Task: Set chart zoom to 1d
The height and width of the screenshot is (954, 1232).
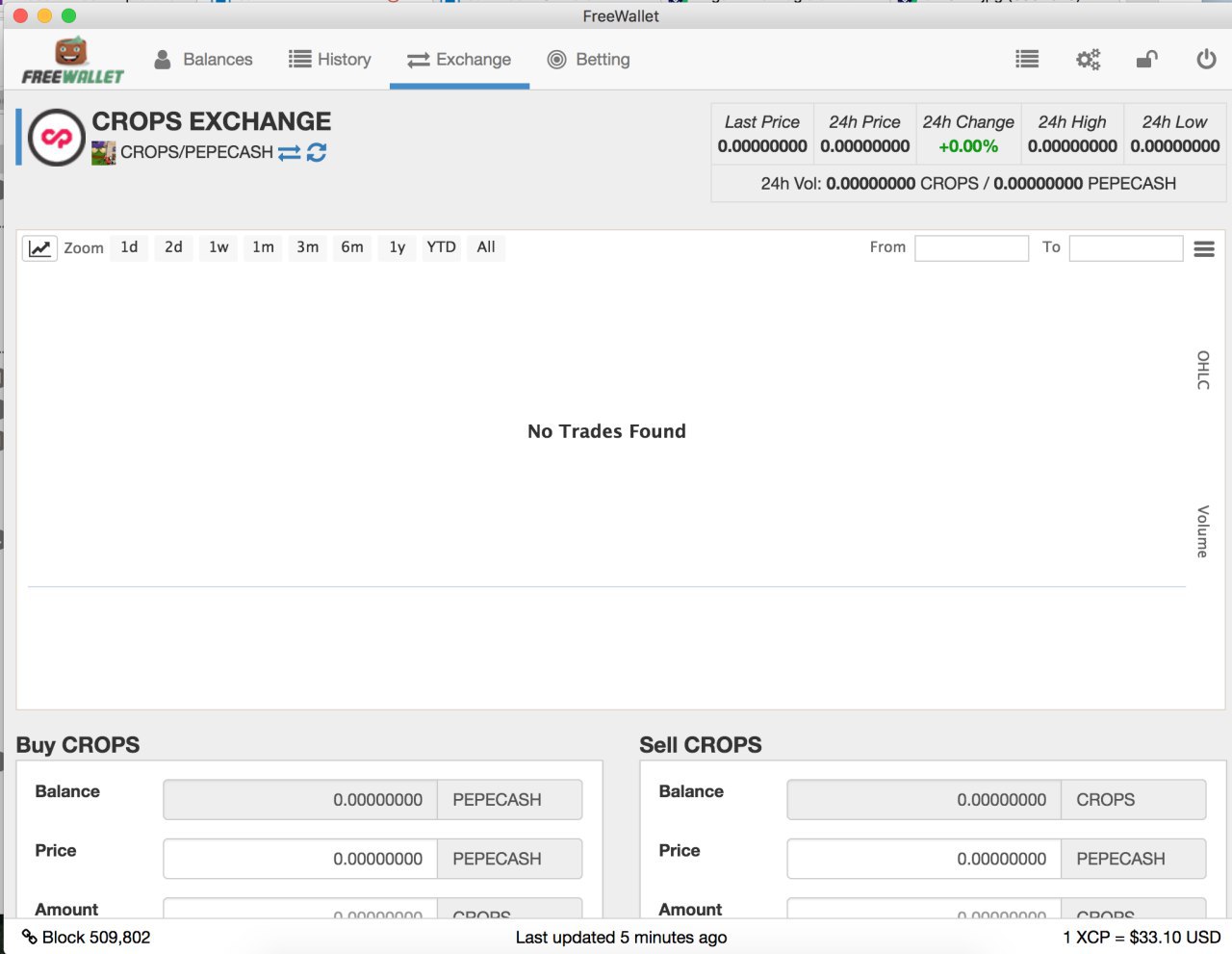Action: pyautogui.click(x=129, y=247)
